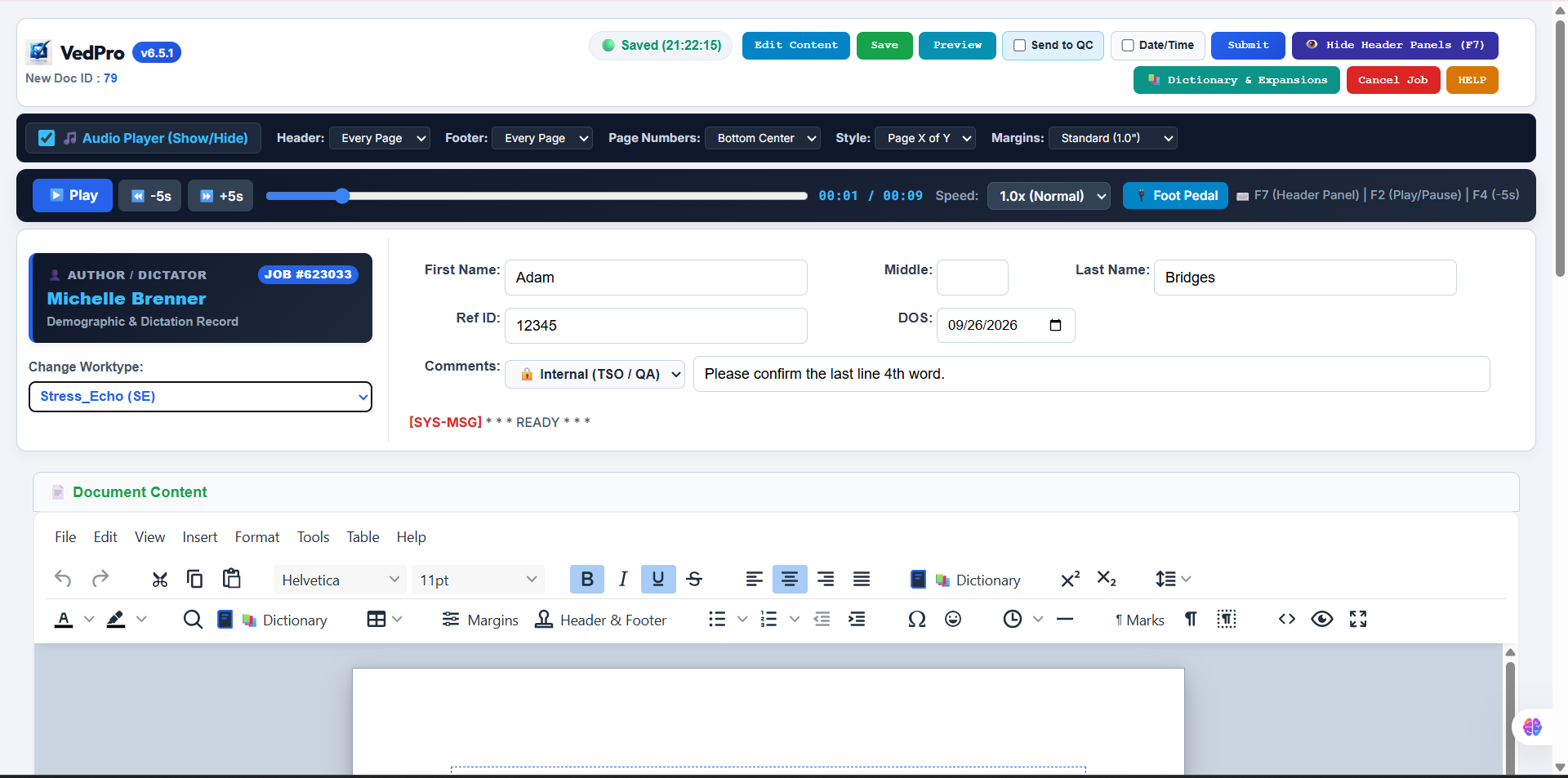This screenshot has width=1568, height=778.
Task: Open the Format menu
Action: pos(257,537)
